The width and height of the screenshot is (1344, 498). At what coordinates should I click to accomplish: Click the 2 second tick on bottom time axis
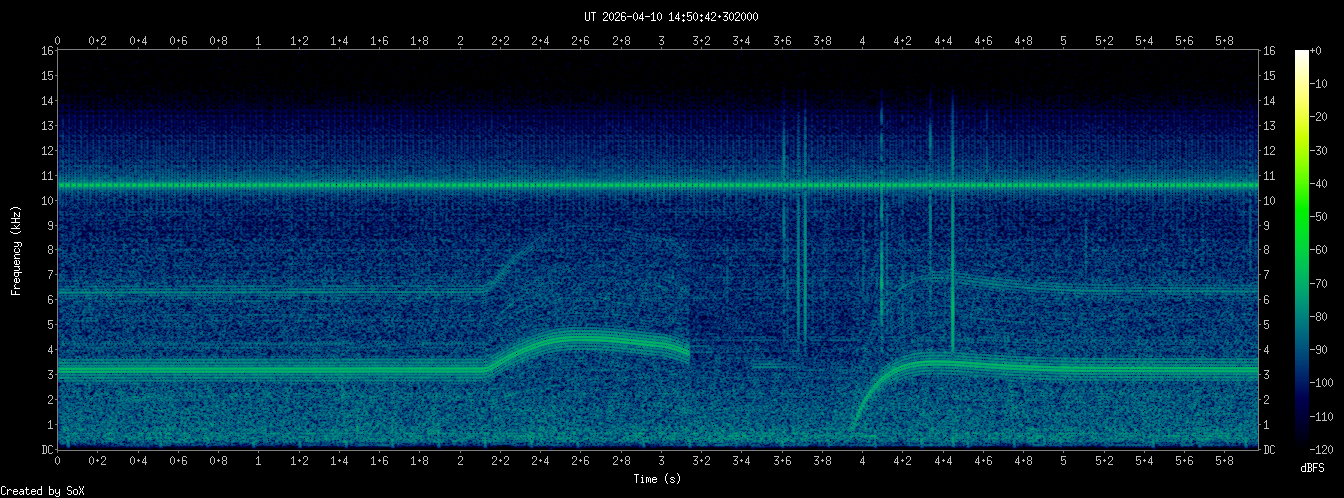(x=460, y=461)
